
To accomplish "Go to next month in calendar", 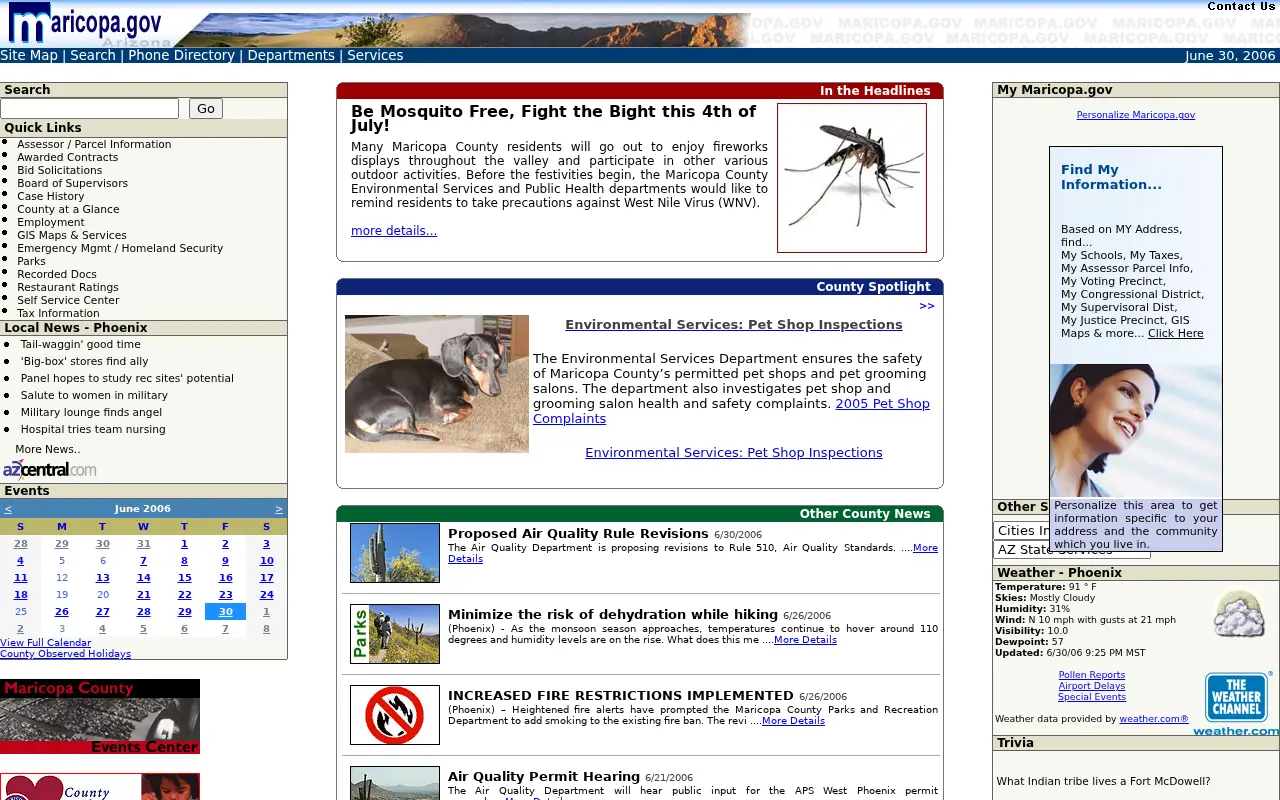I will point(279,509).
